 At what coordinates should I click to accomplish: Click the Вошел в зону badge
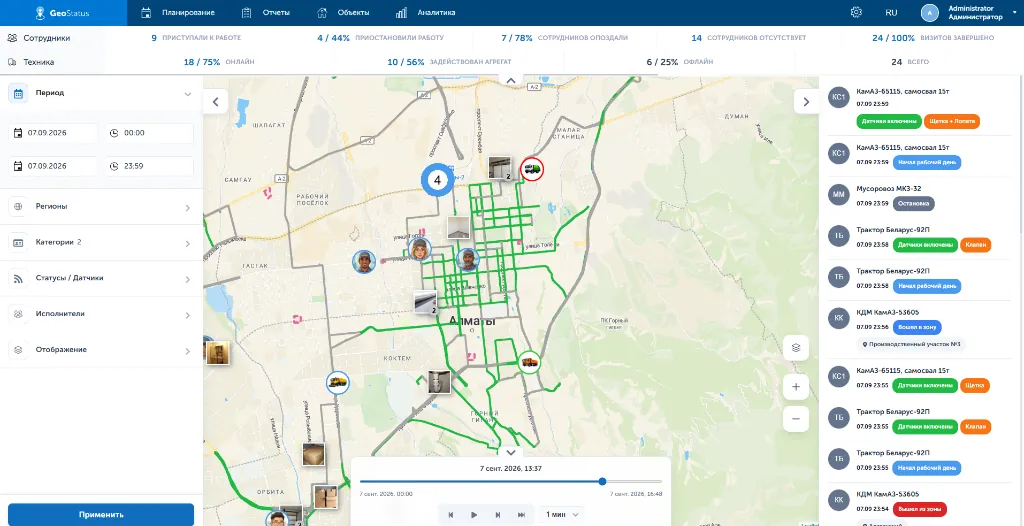point(918,327)
